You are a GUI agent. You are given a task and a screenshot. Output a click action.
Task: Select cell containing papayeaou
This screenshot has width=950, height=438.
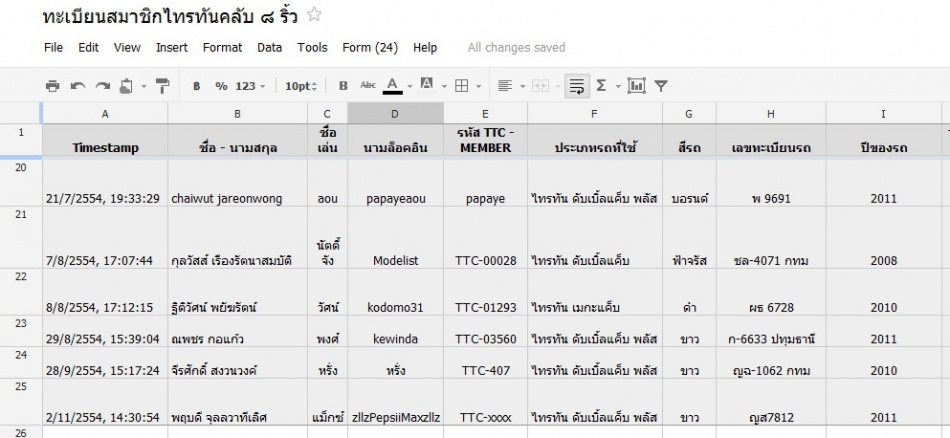pos(395,183)
